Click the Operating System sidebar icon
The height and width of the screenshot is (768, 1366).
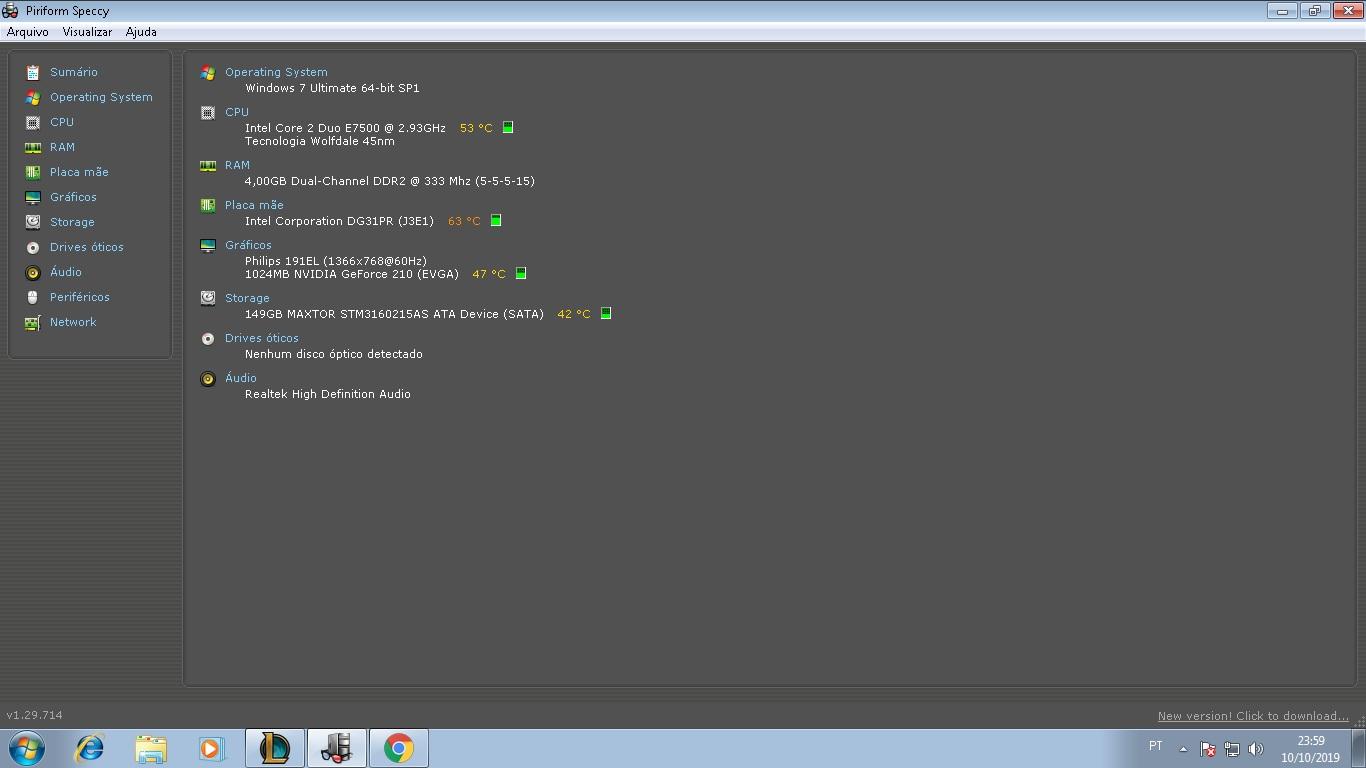pyautogui.click(x=33, y=97)
